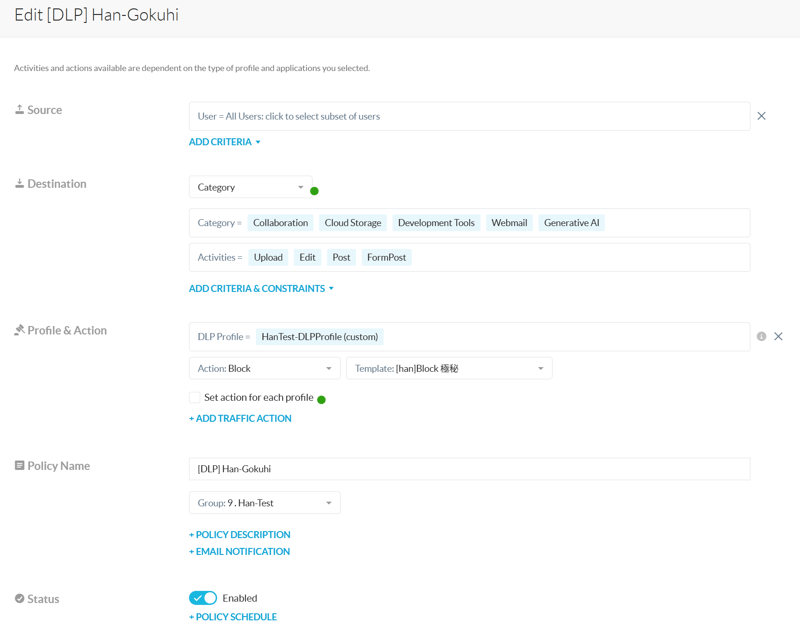
Task: Click the Source user selection field
Action: [x=469, y=116]
